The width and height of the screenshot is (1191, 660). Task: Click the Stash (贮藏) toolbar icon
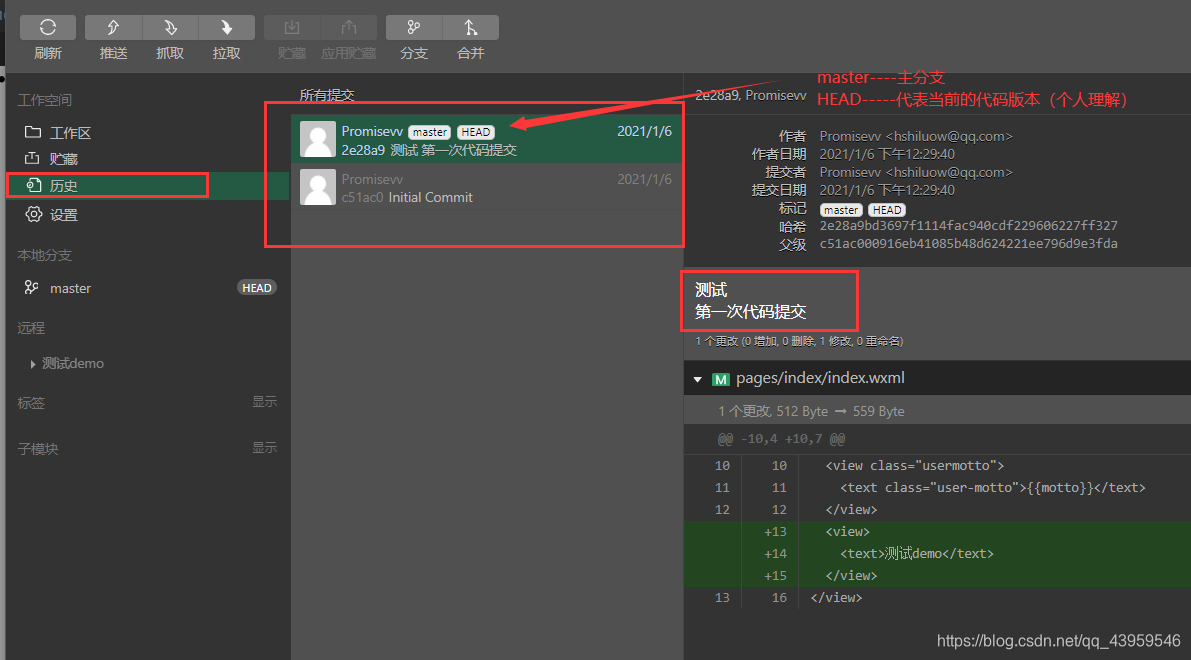(x=292, y=27)
